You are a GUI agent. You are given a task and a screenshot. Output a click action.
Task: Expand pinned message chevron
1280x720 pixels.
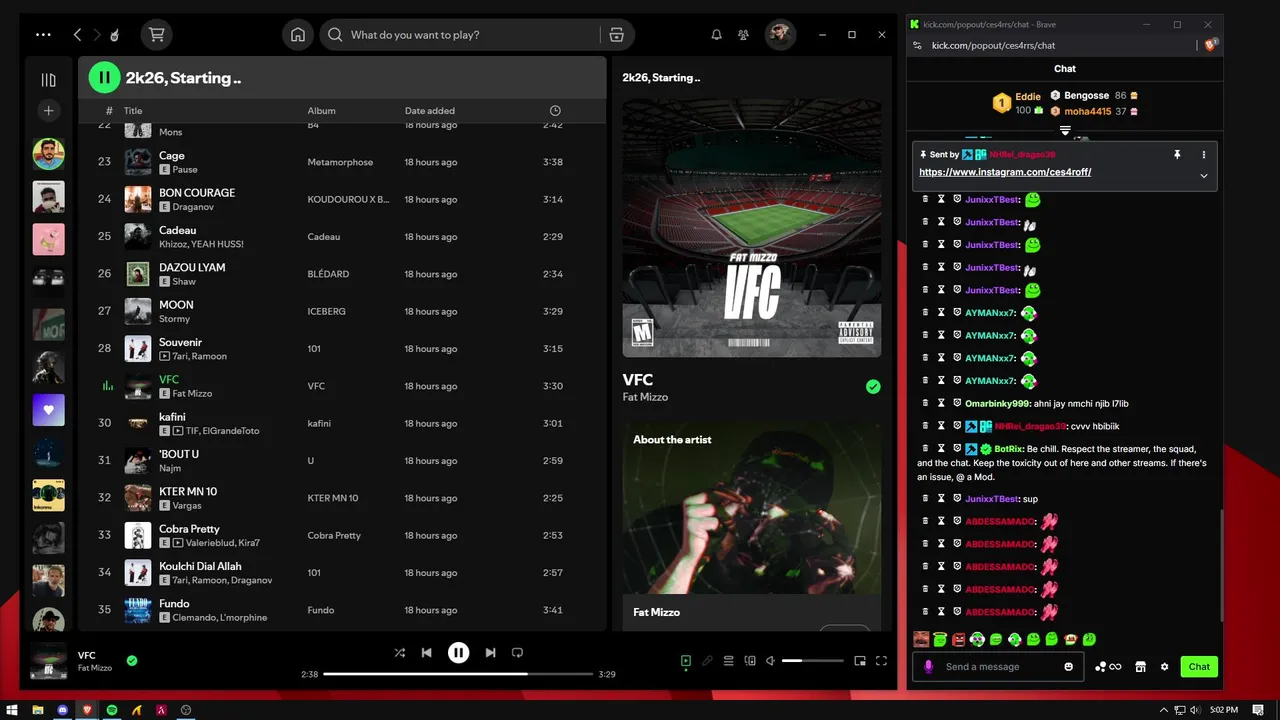[1204, 176]
